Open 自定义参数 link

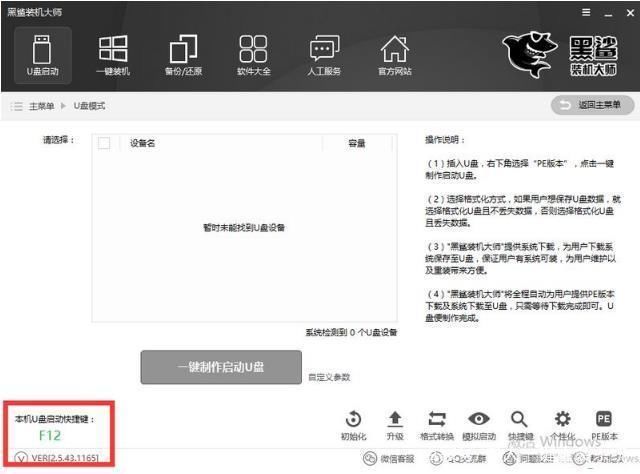click(x=329, y=377)
